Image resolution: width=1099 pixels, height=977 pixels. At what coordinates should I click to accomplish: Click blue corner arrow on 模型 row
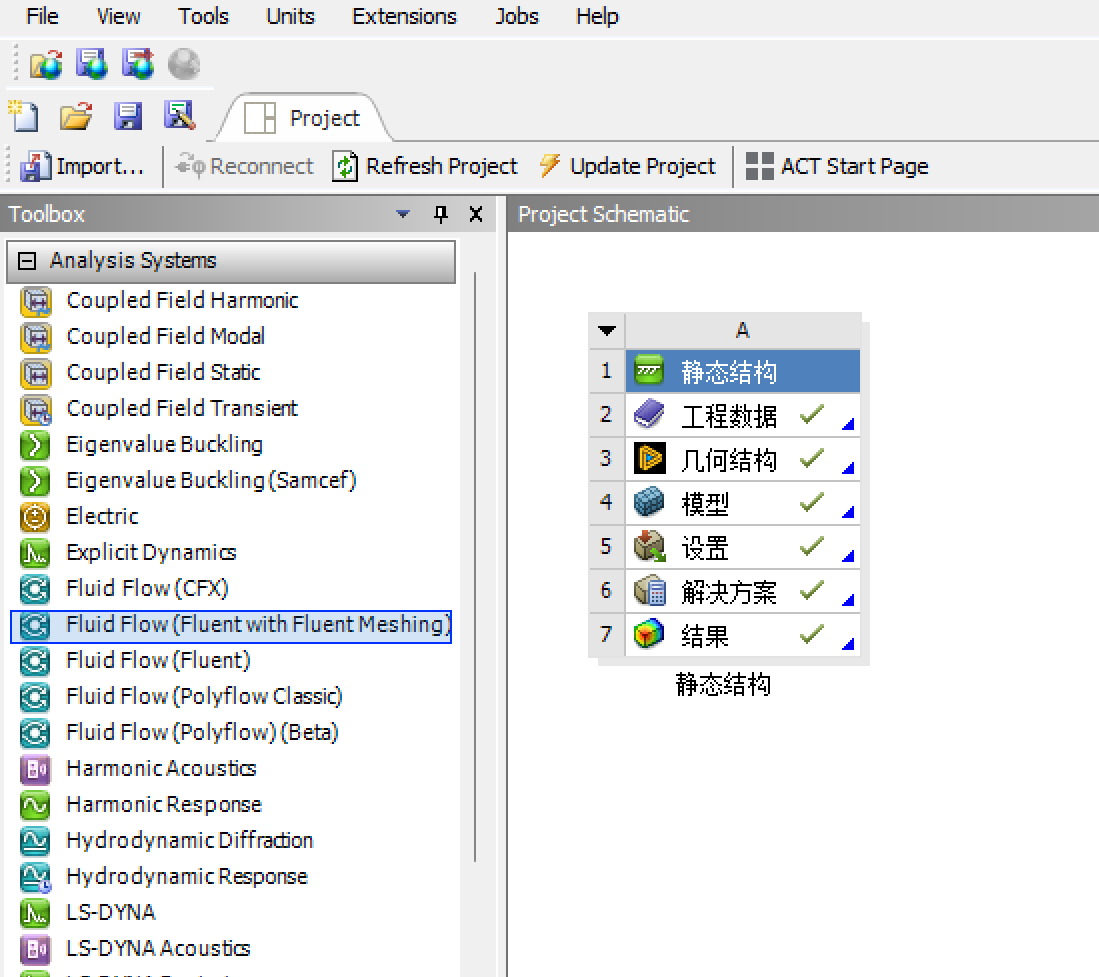click(848, 511)
